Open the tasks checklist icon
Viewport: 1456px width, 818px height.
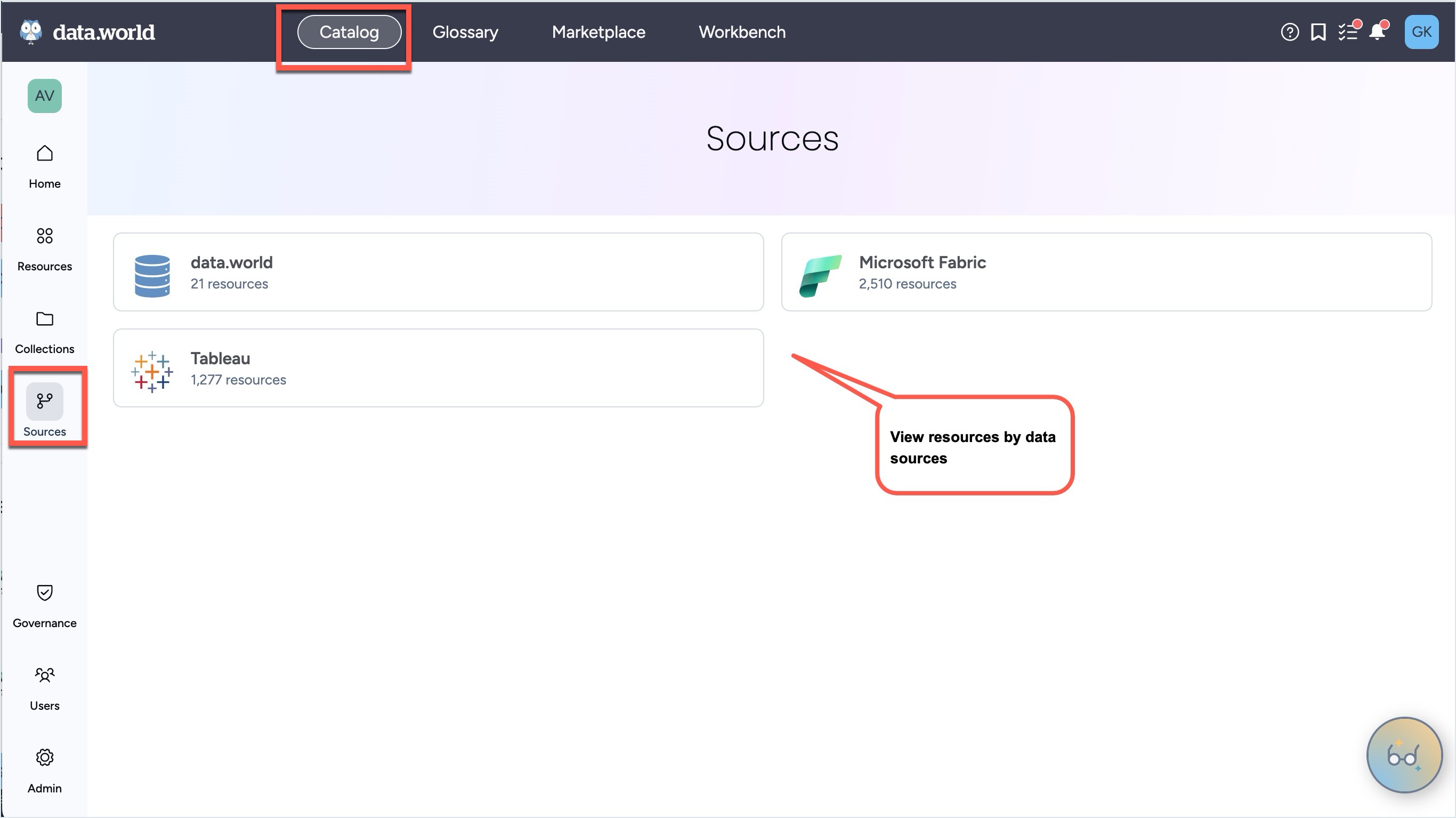tap(1348, 32)
